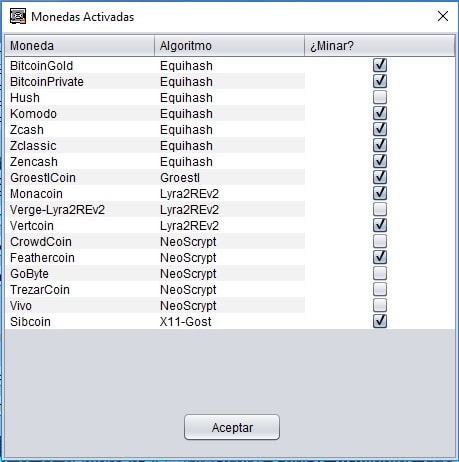
Task: Select the GroestlCoin coin name
Action: (43, 178)
